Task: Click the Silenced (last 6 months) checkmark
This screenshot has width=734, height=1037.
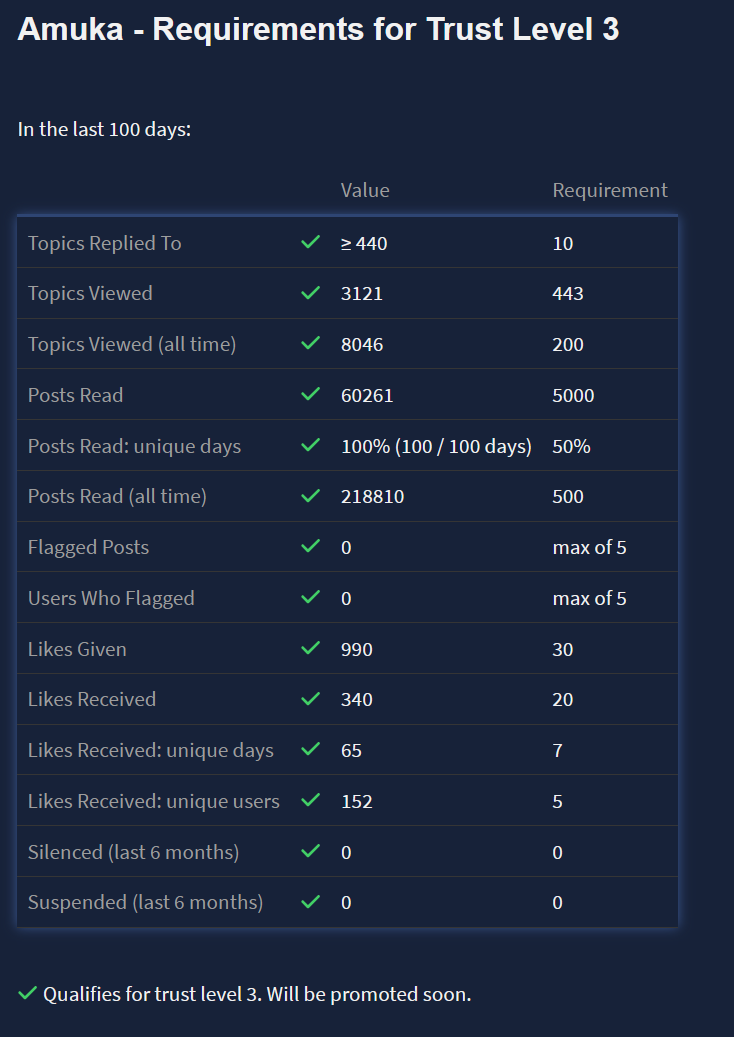Action: [x=310, y=852]
